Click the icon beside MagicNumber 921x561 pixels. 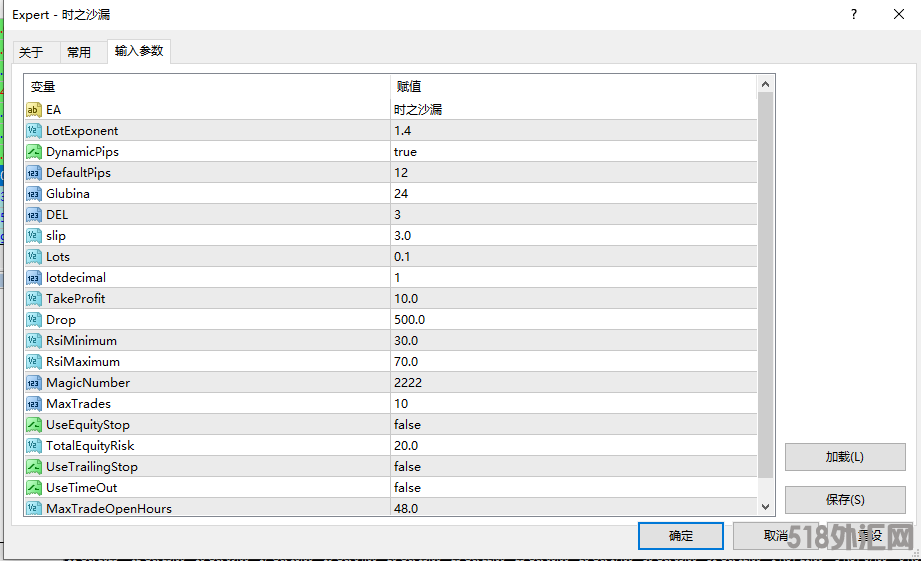(34, 383)
